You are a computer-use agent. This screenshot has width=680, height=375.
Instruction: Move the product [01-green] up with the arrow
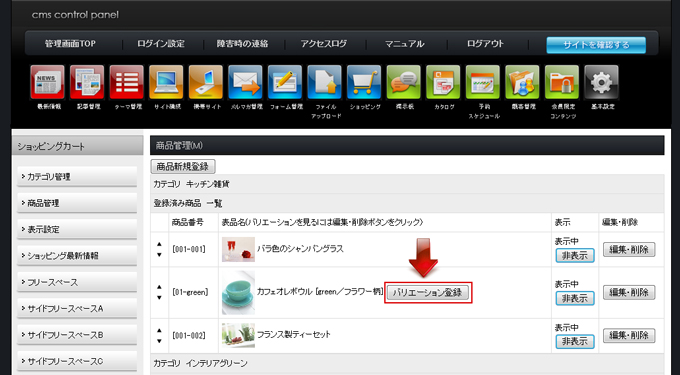coord(159,287)
